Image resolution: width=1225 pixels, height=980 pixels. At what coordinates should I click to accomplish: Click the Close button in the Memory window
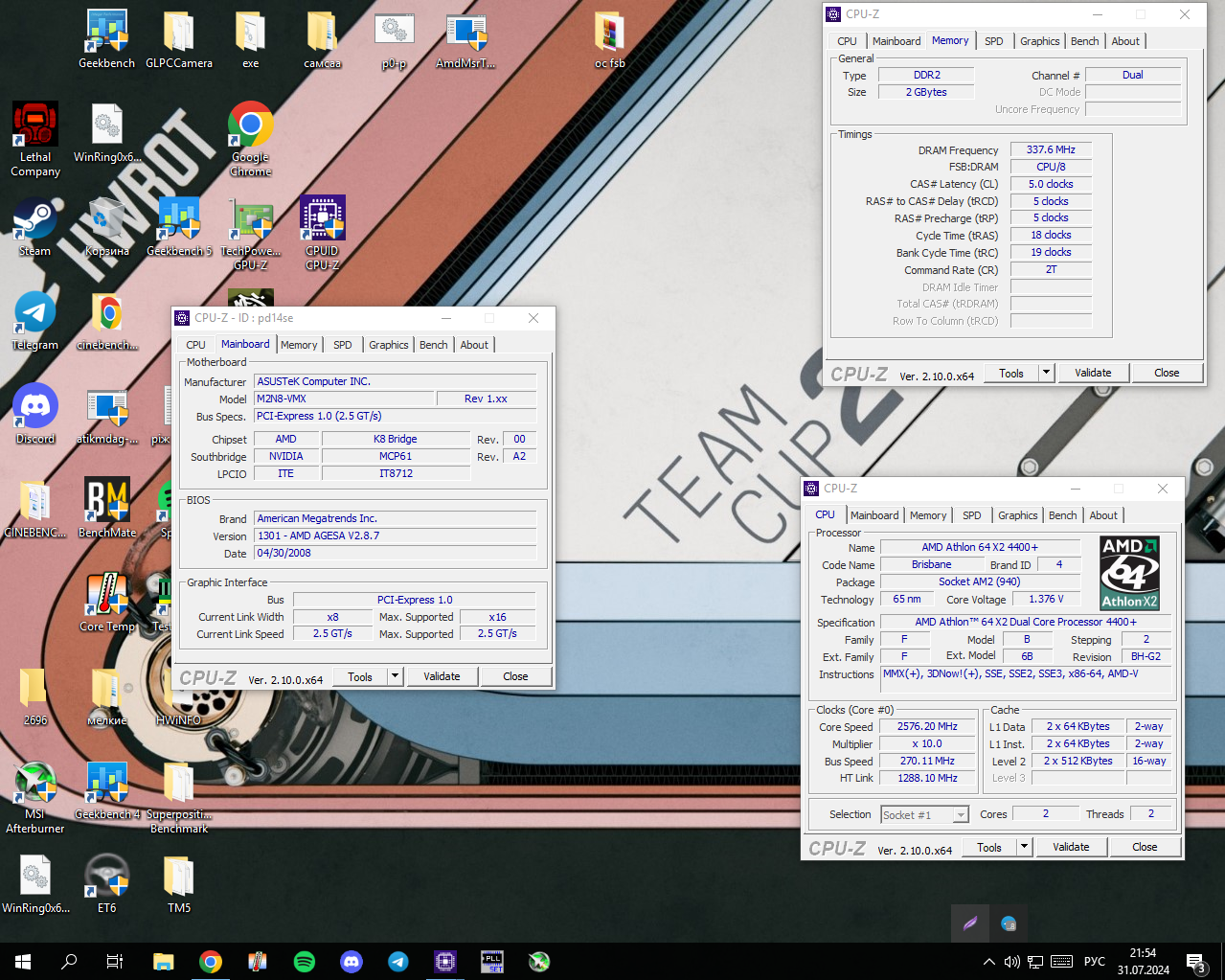pyautogui.click(x=1167, y=373)
